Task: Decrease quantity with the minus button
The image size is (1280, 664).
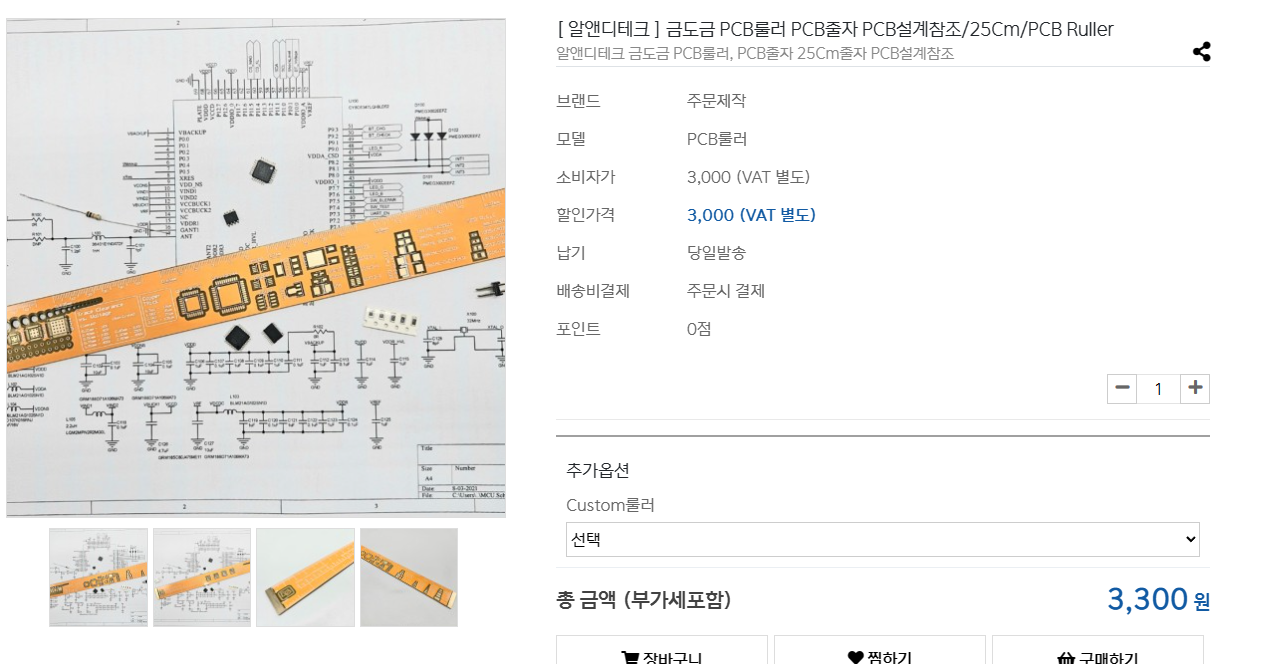Action: (1122, 388)
